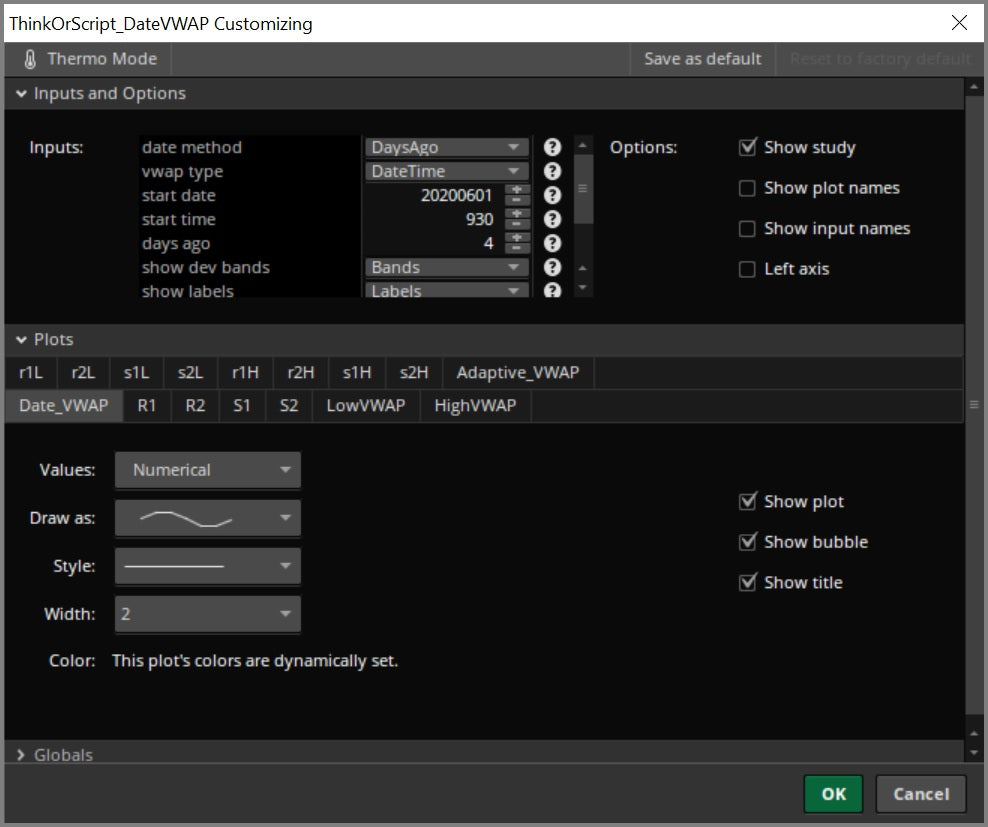Click the inputs list scrollbar thumb
Image resolution: width=988 pixels, height=827 pixels.
(x=583, y=188)
